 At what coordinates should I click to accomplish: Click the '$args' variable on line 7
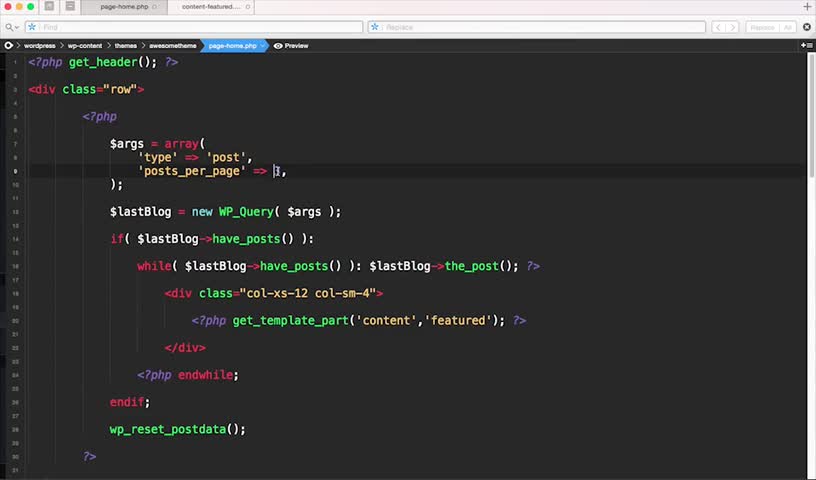126,144
